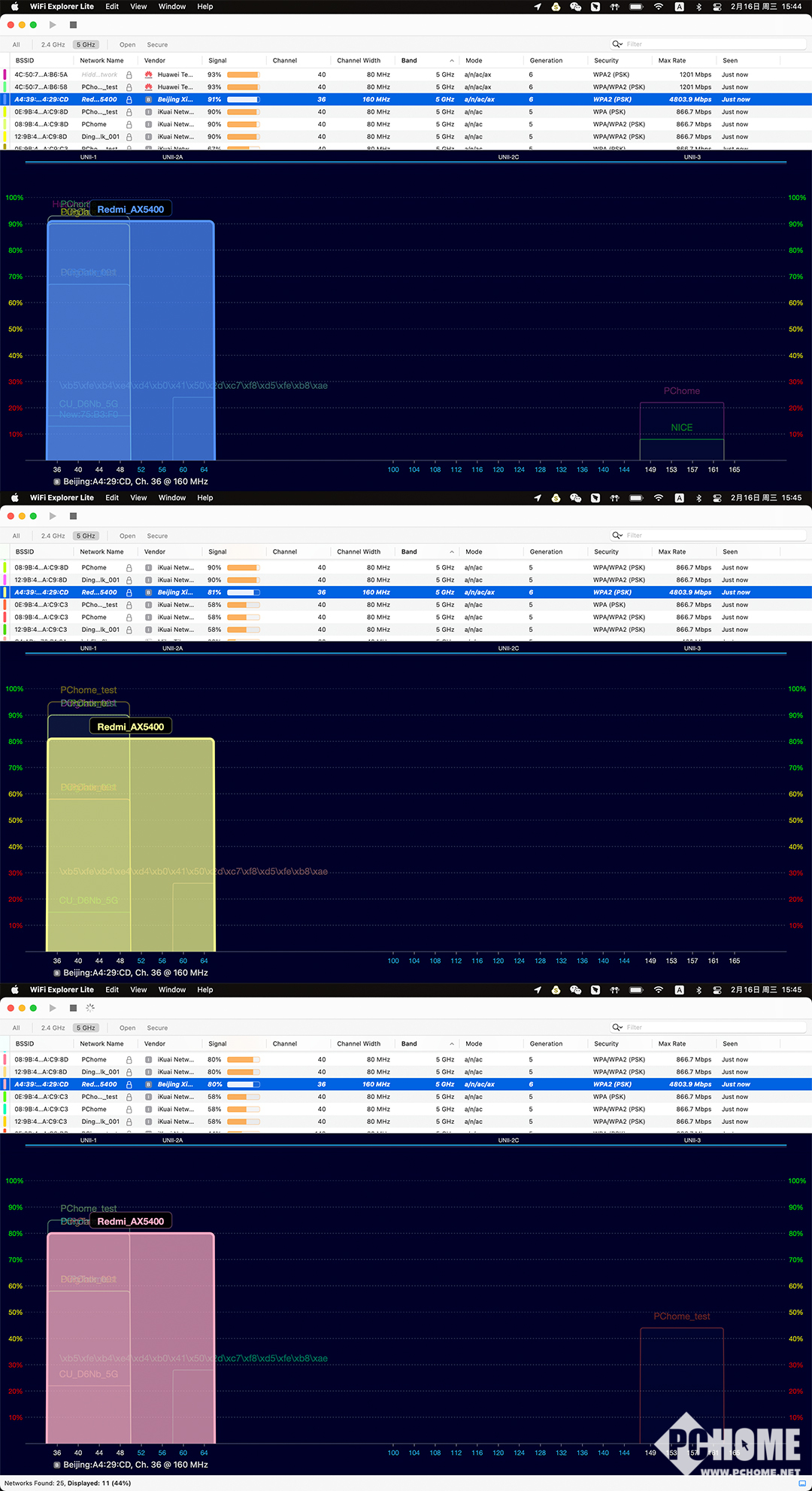Sort by BSSID header in the 15:44 window
This screenshot has height=1491, width=812.
click(x=25, y=61)
